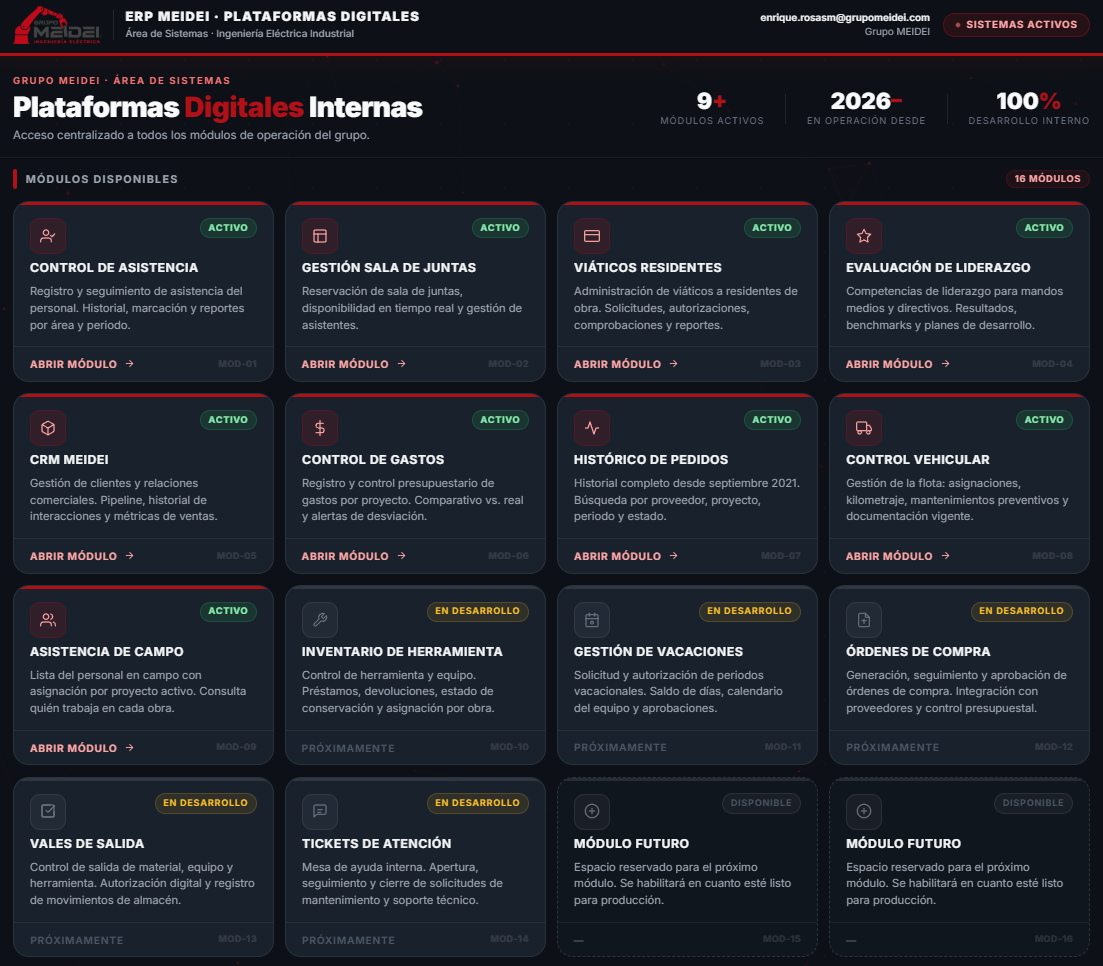This screenshot has width=1103, height=966.
Task: Click the Evaluación de Liderazgo star icon
Action: 864,236
